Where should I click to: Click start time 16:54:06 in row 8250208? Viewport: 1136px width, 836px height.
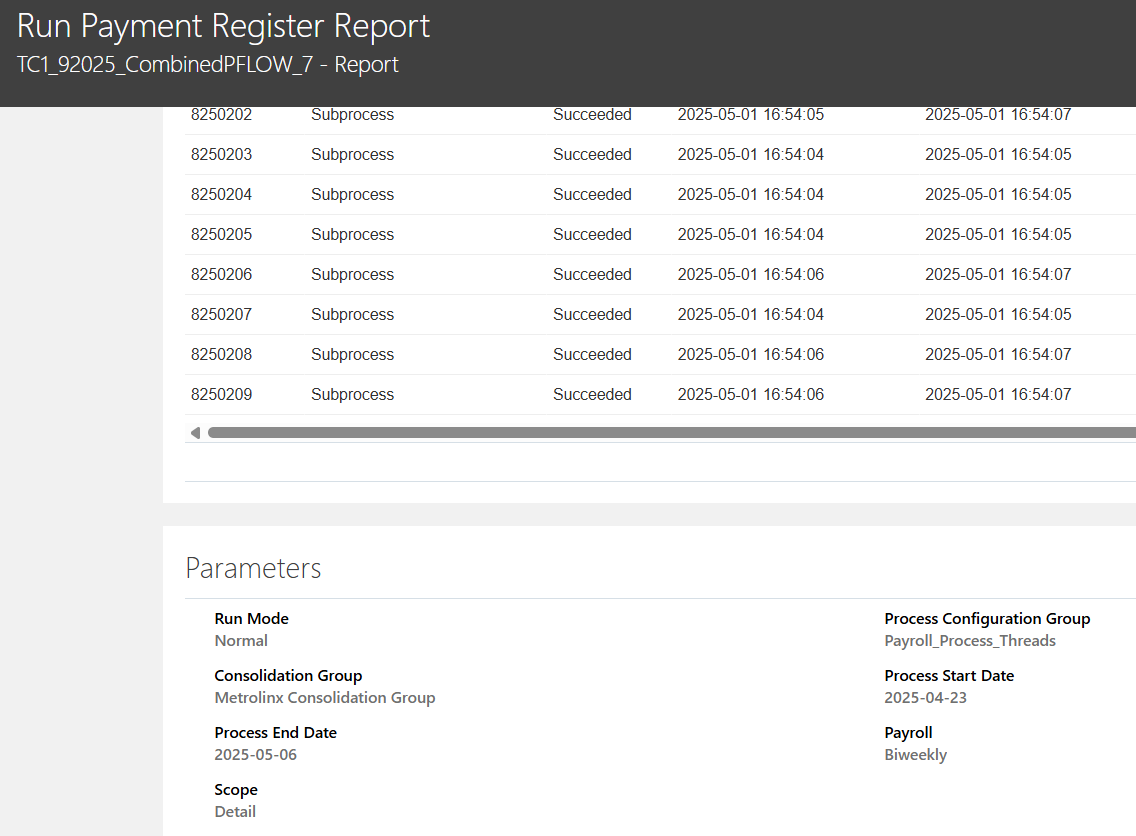[x=751, y=354]
